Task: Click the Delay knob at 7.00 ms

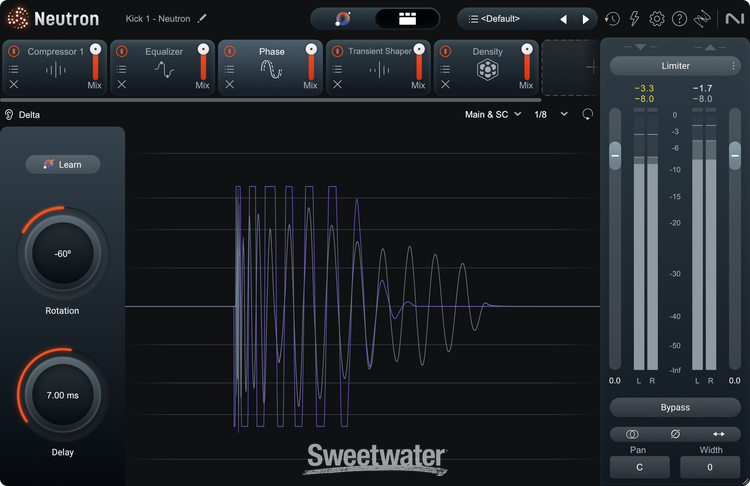Action: click(x=63, y=395)
